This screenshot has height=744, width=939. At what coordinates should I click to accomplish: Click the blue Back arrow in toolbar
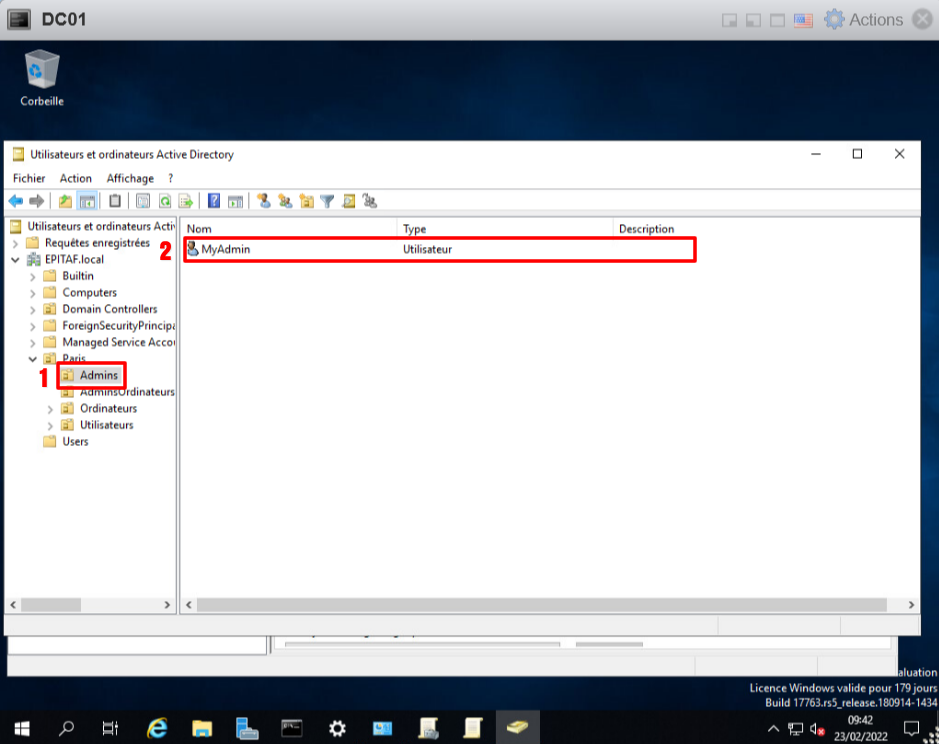click(x=16, y=201)
